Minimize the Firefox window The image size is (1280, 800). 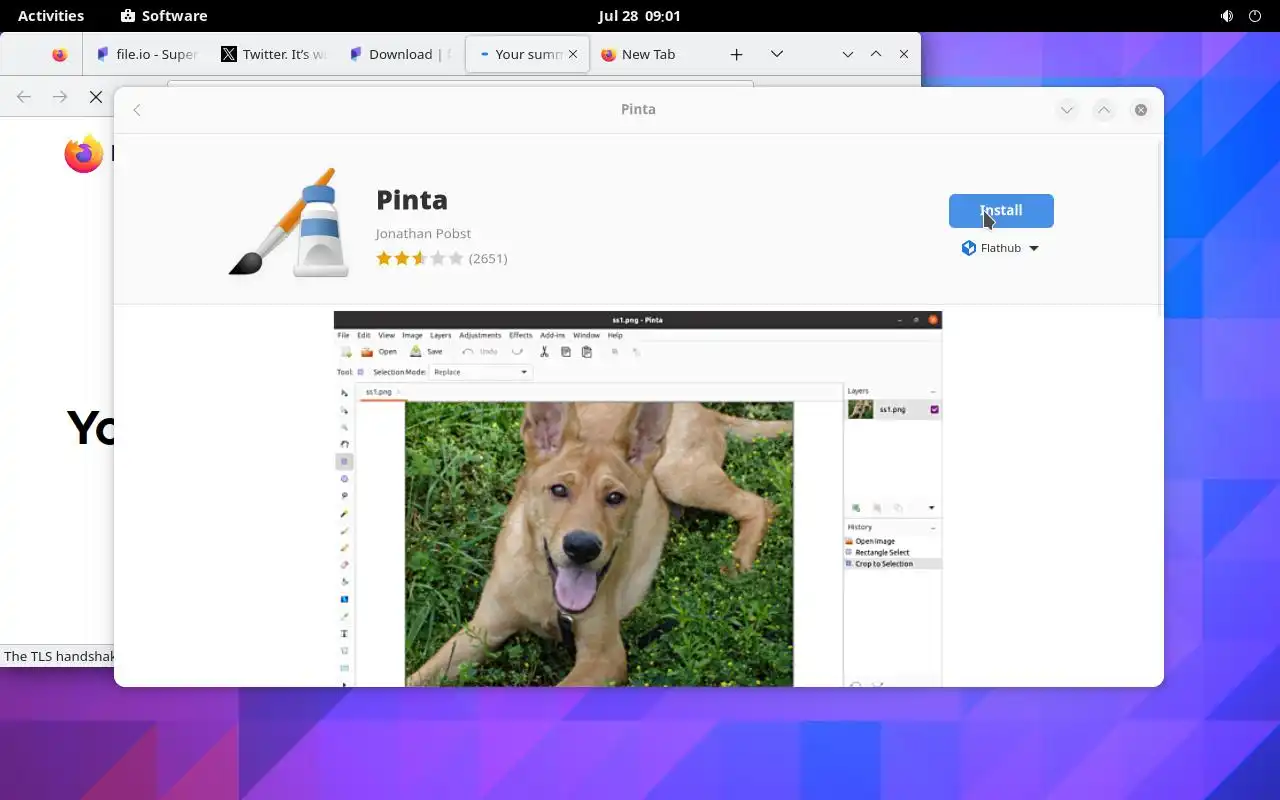tap(848, 55)
